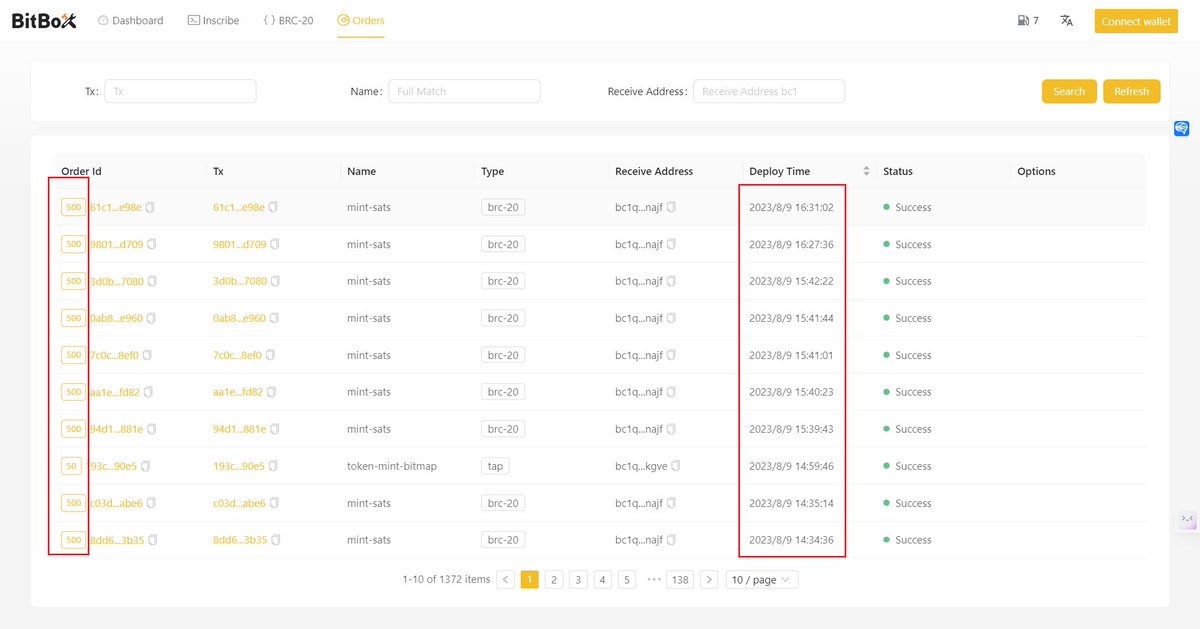Copy order ID 0ab8...e960

coord(151,319)
